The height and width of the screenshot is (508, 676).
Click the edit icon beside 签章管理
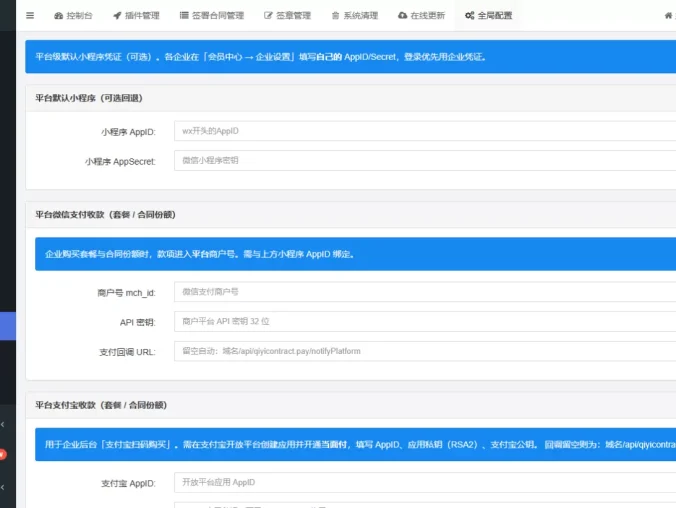[x=268, y=16]
